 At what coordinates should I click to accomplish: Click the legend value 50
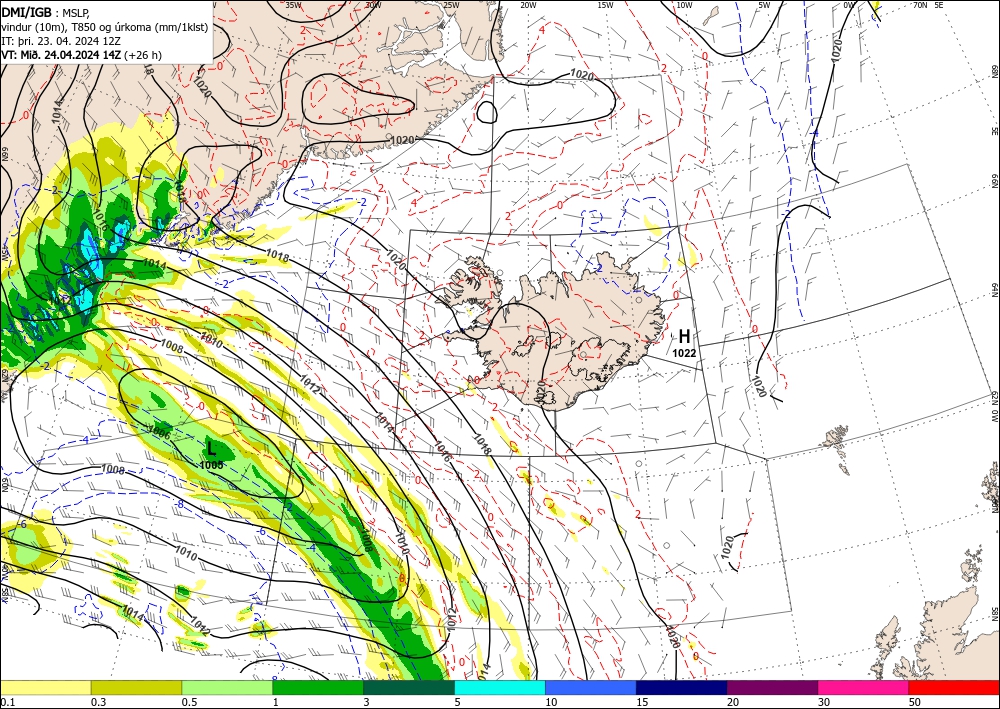915,702
